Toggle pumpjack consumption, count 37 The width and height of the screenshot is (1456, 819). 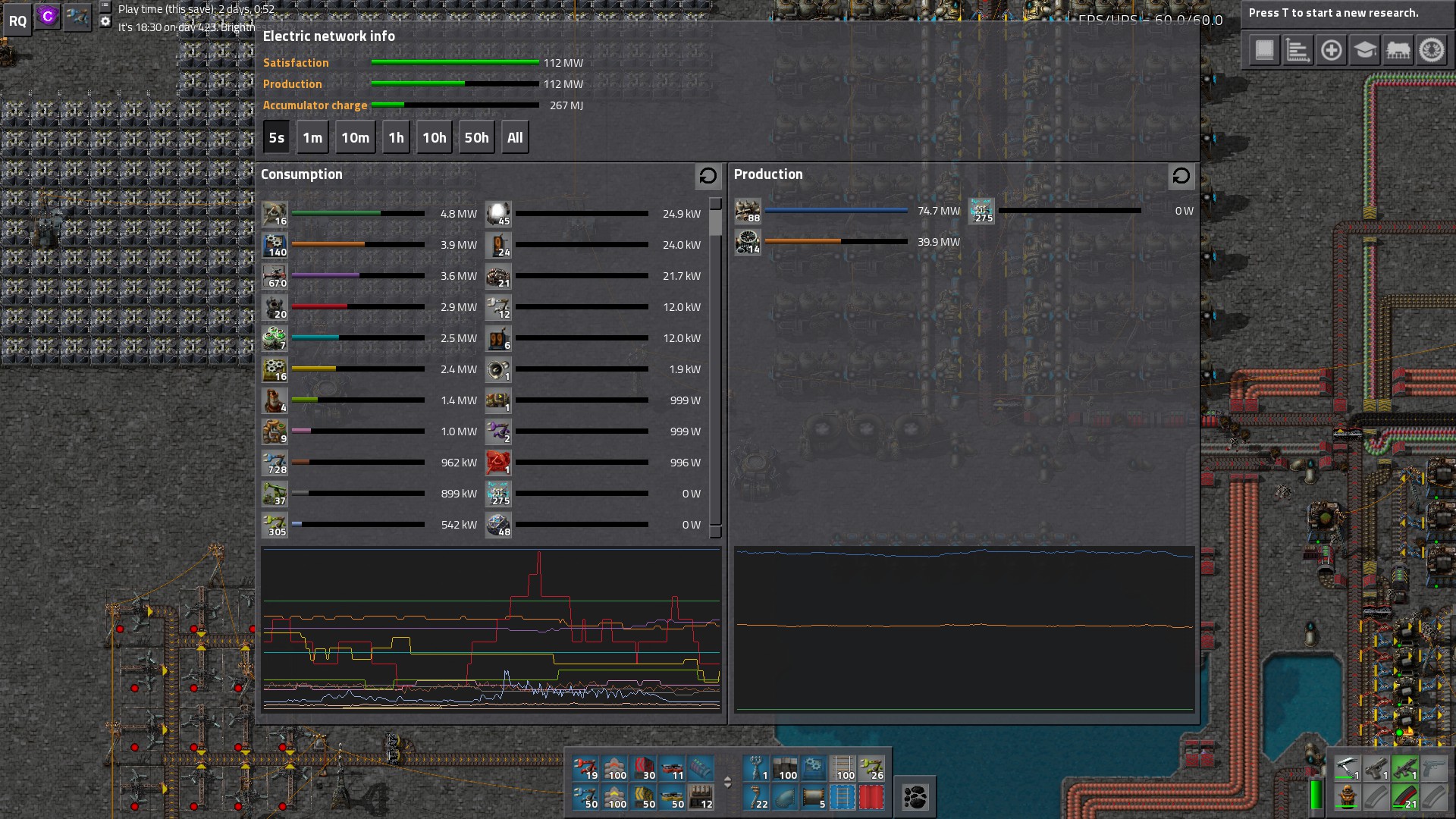coord(275,494)
